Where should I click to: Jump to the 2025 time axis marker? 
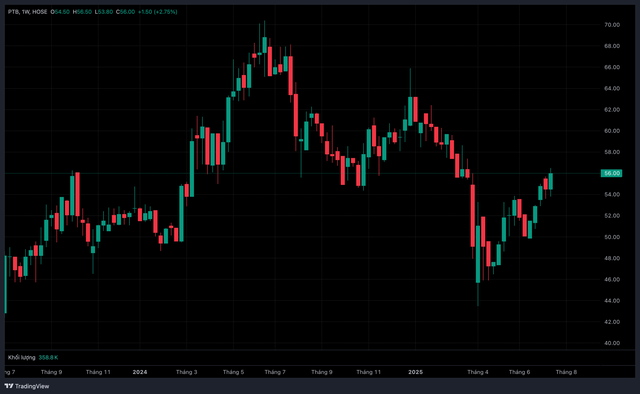(x=416, y=372)
